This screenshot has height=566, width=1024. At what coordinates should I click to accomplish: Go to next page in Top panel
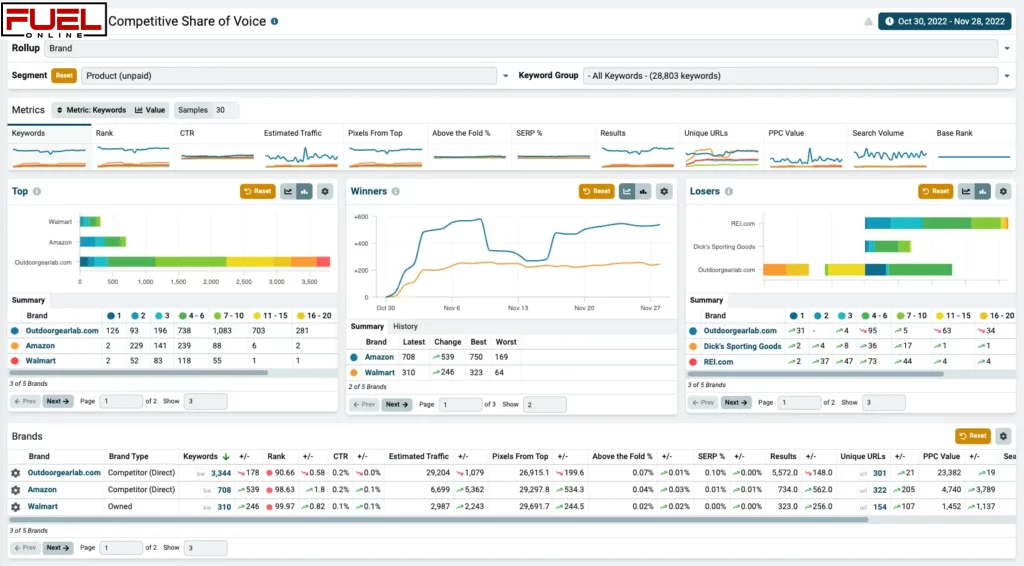pos(57,401)
